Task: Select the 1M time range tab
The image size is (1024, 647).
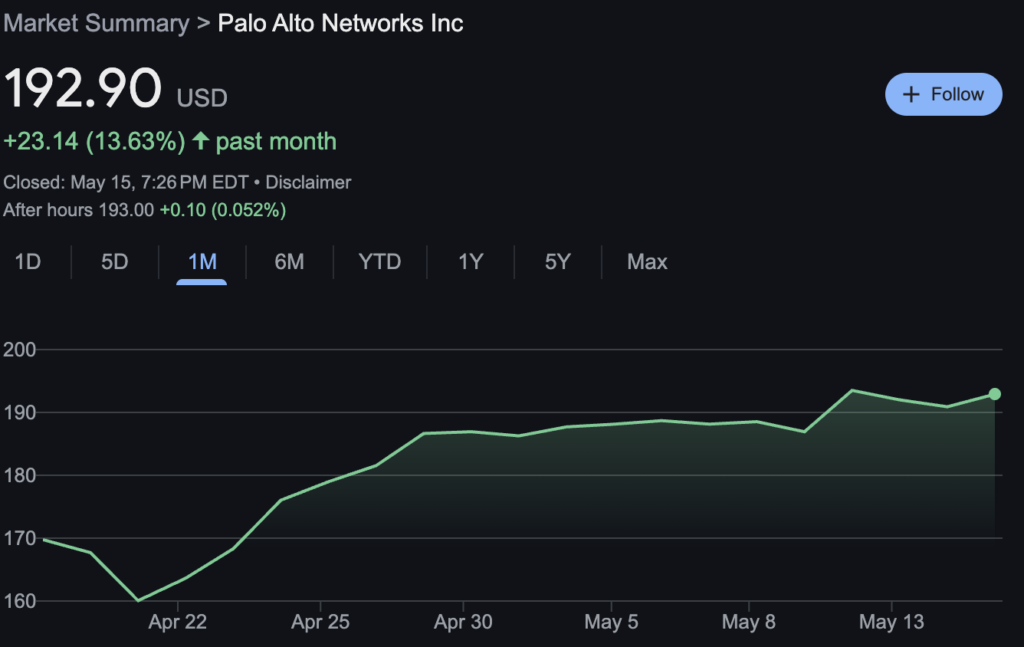Action: pyautogui.click(x=202, y=262)
